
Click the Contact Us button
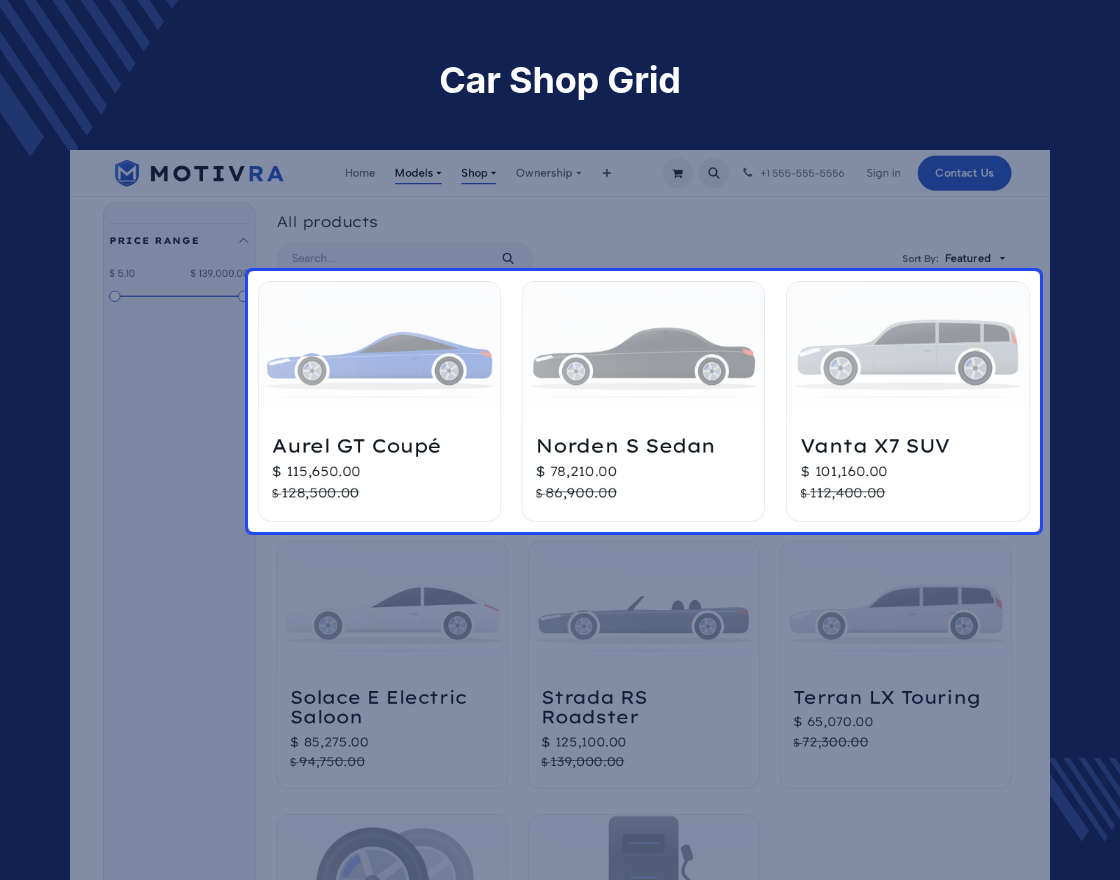click(x=964, y=173)
